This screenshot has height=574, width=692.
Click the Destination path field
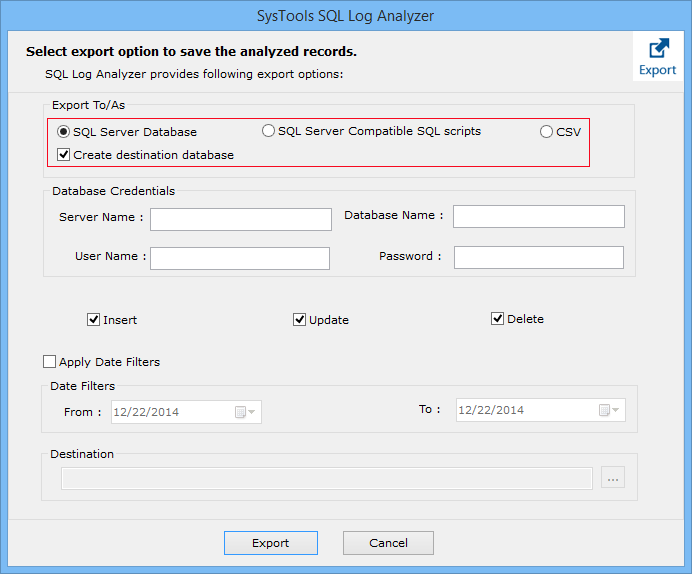(x=326, y=479)
